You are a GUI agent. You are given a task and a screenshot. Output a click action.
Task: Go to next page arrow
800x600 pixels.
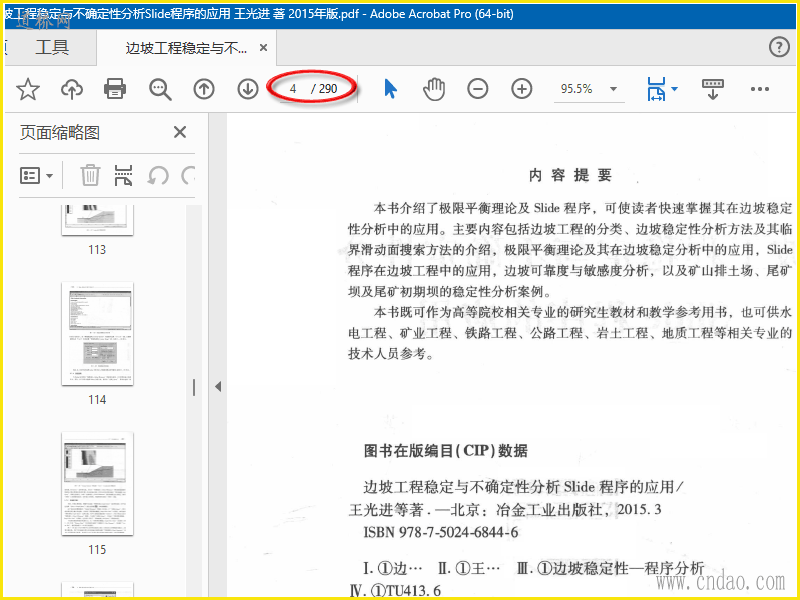[x=248, y=89]
